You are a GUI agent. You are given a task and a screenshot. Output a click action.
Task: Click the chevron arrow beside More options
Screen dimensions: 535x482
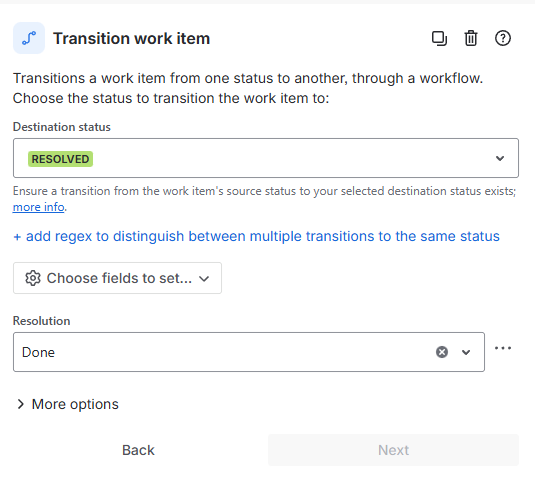[21, 404]
